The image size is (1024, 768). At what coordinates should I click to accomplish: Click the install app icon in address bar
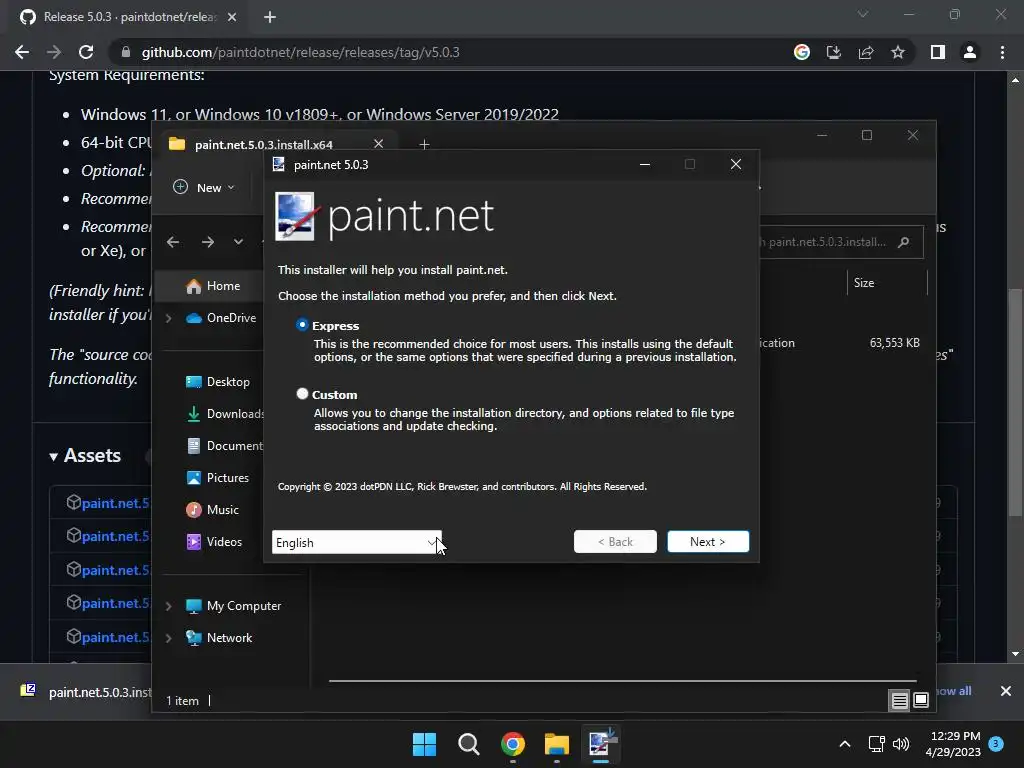[x=834, y=52]
